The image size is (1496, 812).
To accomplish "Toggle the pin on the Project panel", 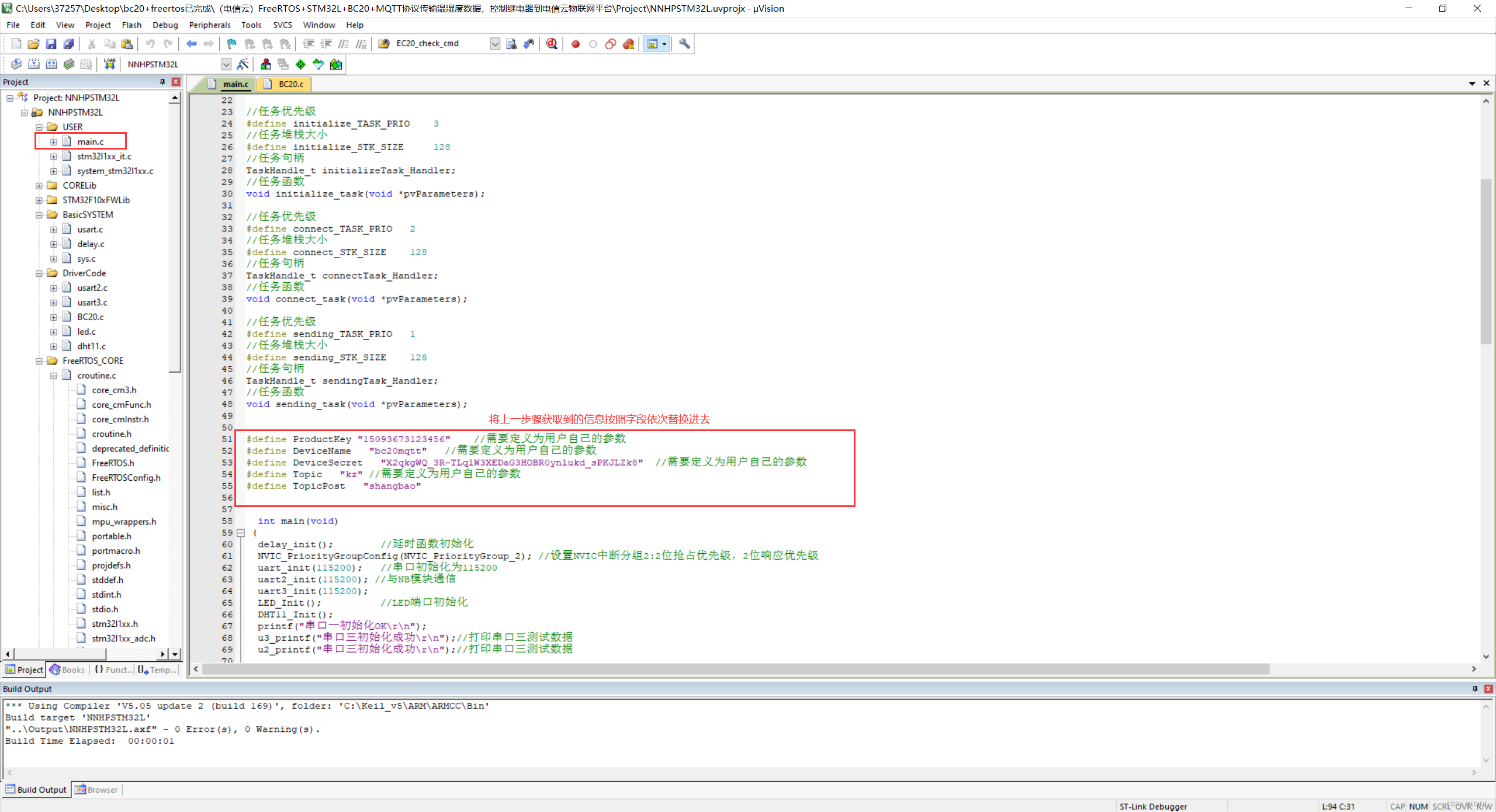I will [162, 82].
